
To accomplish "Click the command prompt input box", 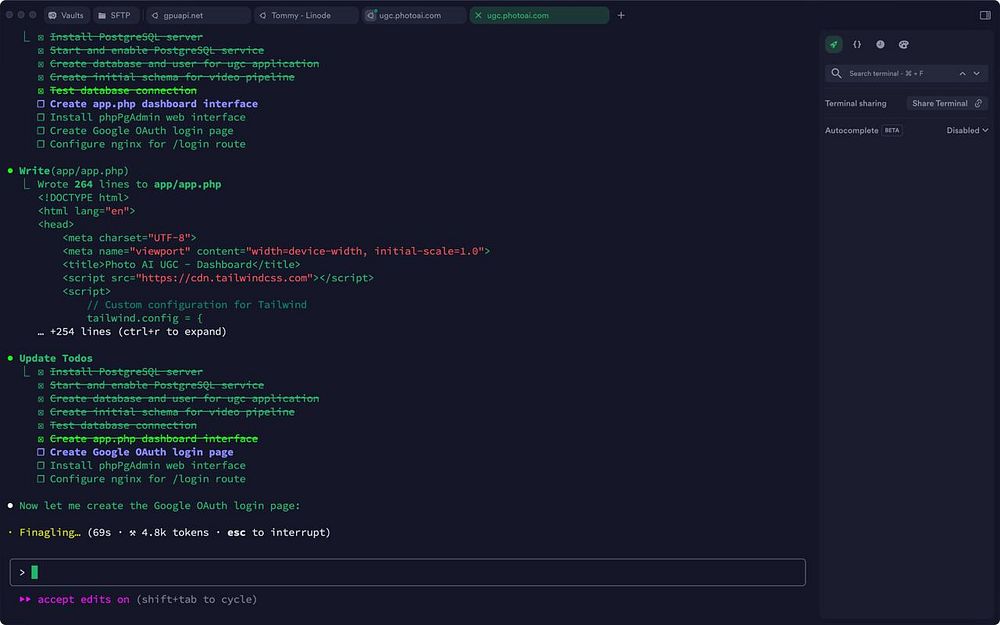I will pyautogui.click(x=408, y=572).
